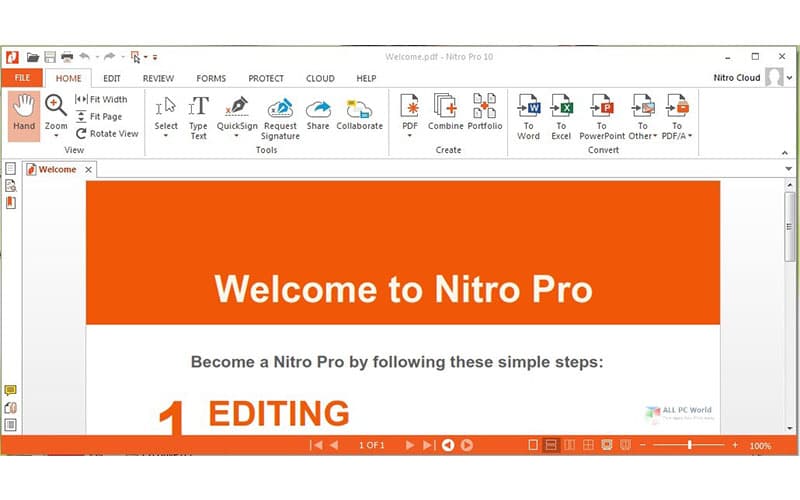
Task: Expand the Select tool dropdown arrow
Action: pyautogui.click(x=166, y=136)
